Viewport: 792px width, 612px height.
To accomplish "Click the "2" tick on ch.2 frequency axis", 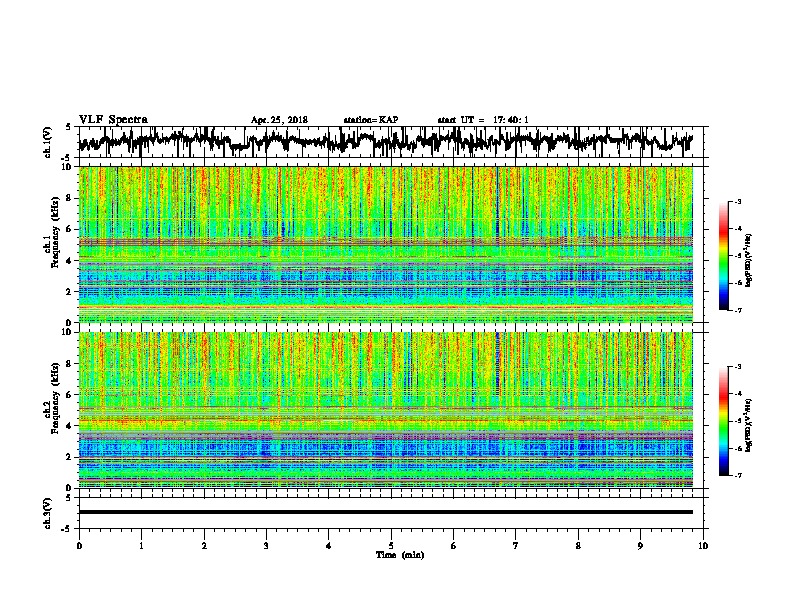I will (70, 456).
